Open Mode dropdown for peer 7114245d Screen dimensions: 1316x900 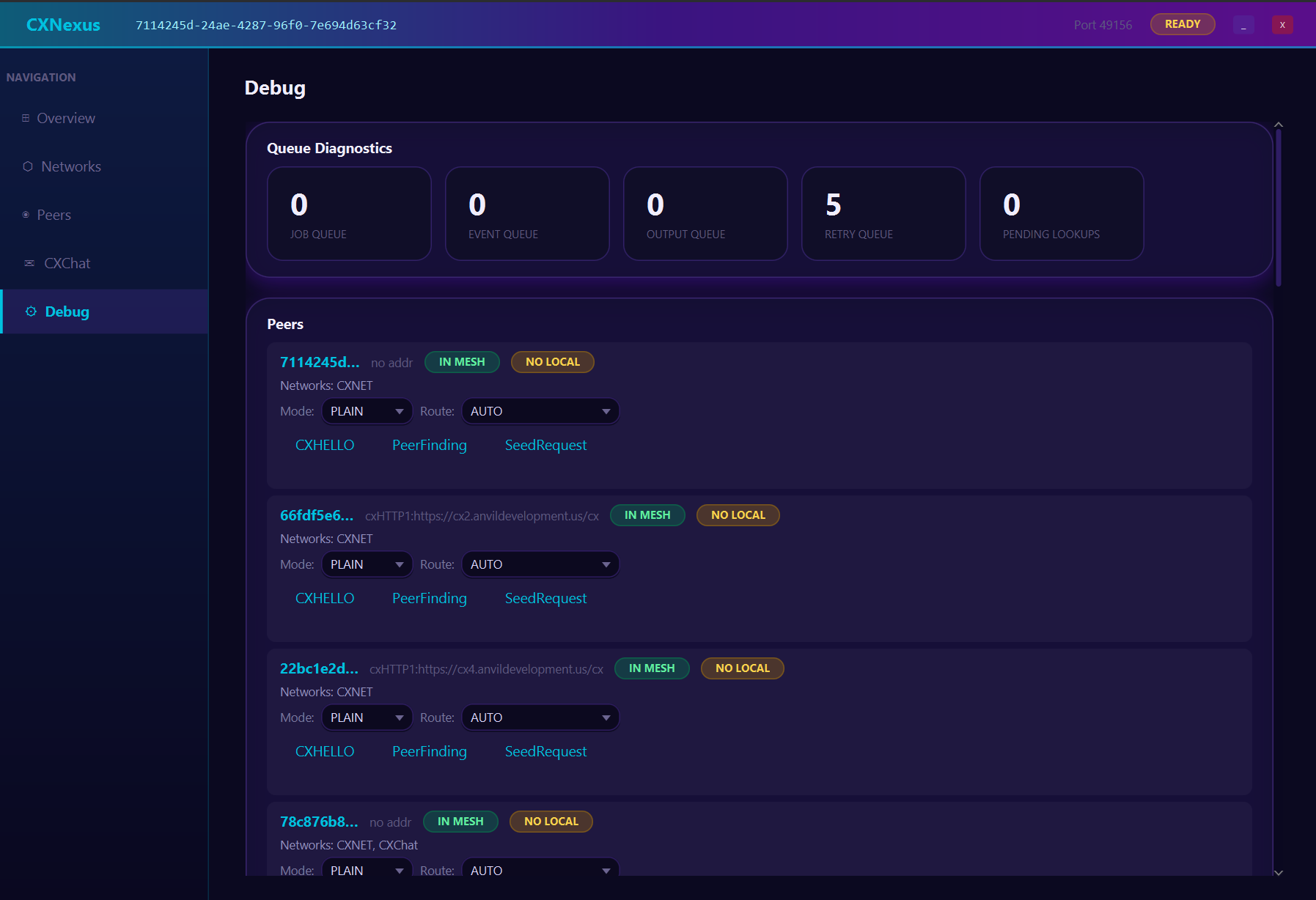pyautogui.click(x=367, y=411)
